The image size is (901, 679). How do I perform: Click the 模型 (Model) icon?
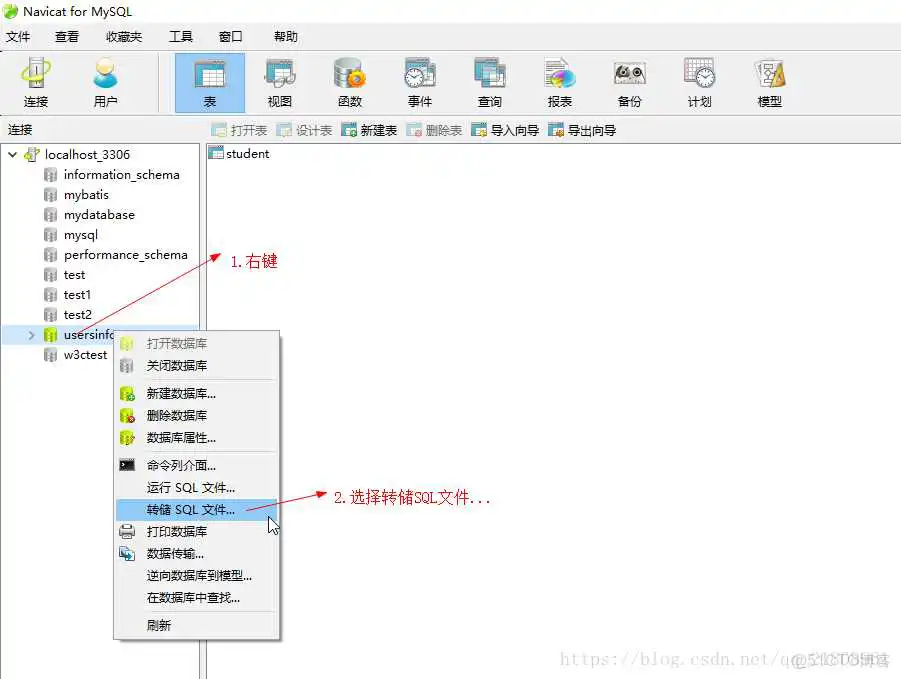point(769,80)
